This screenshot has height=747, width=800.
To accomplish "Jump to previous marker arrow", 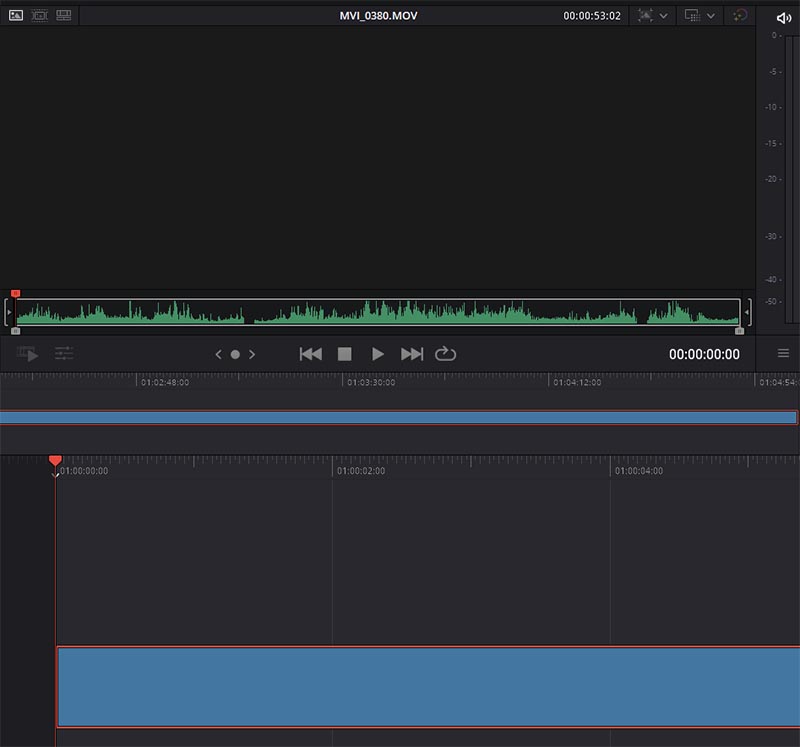I will coord(218,354).
